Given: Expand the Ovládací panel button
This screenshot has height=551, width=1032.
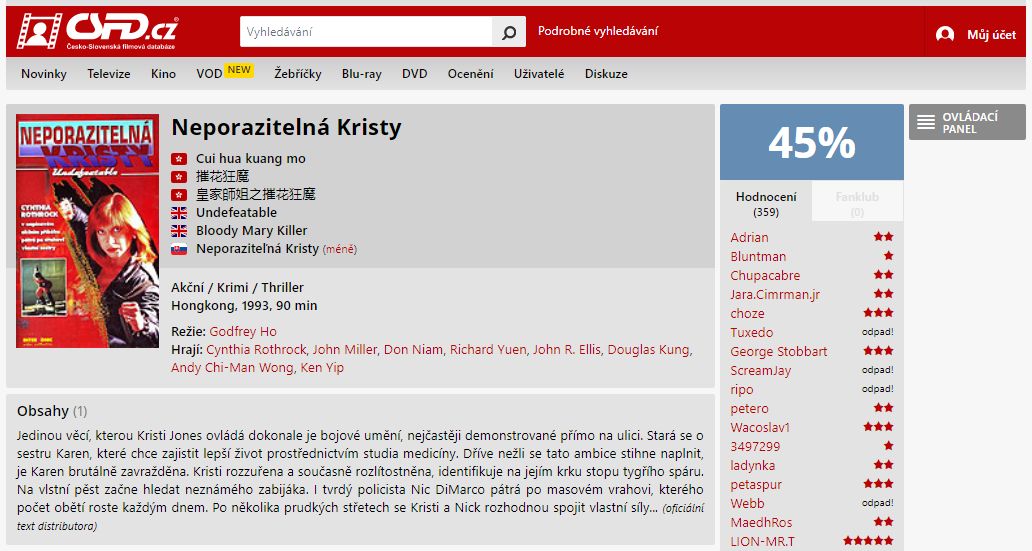Looking at the screenshot, I should click(x=967, y=122).
